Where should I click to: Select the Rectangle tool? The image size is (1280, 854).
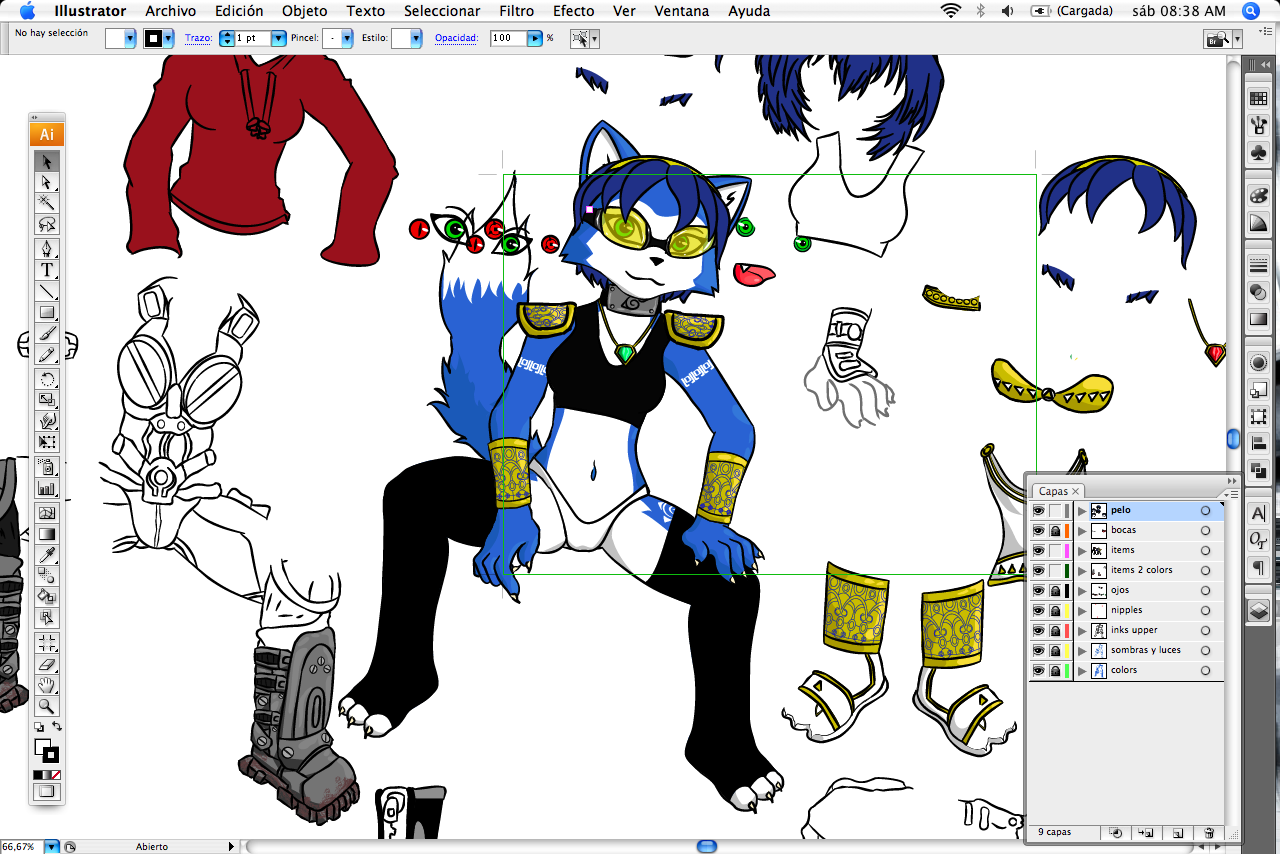tap(47, 312)
